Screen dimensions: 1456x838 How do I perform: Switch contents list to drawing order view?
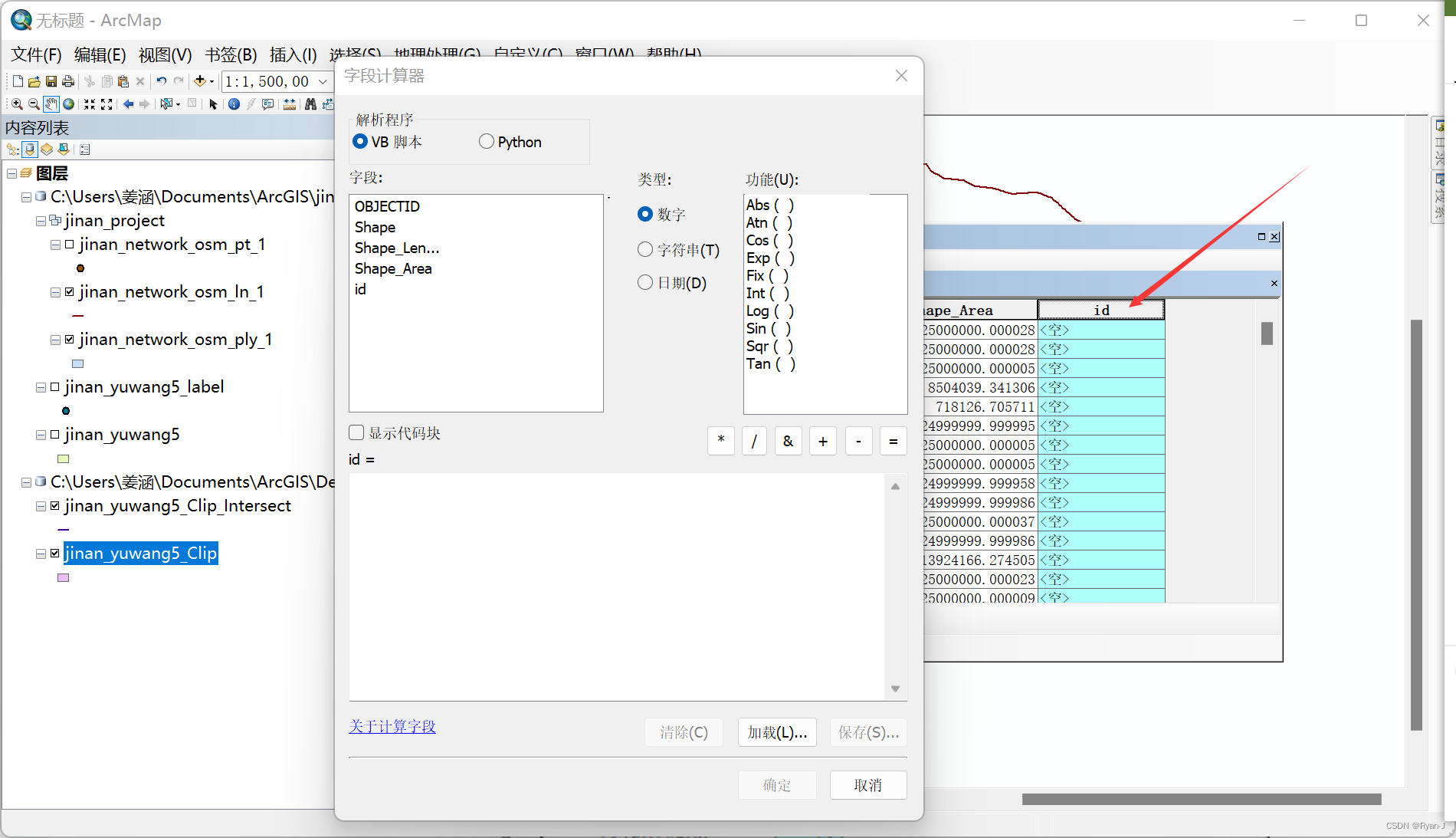click(12, 150)
